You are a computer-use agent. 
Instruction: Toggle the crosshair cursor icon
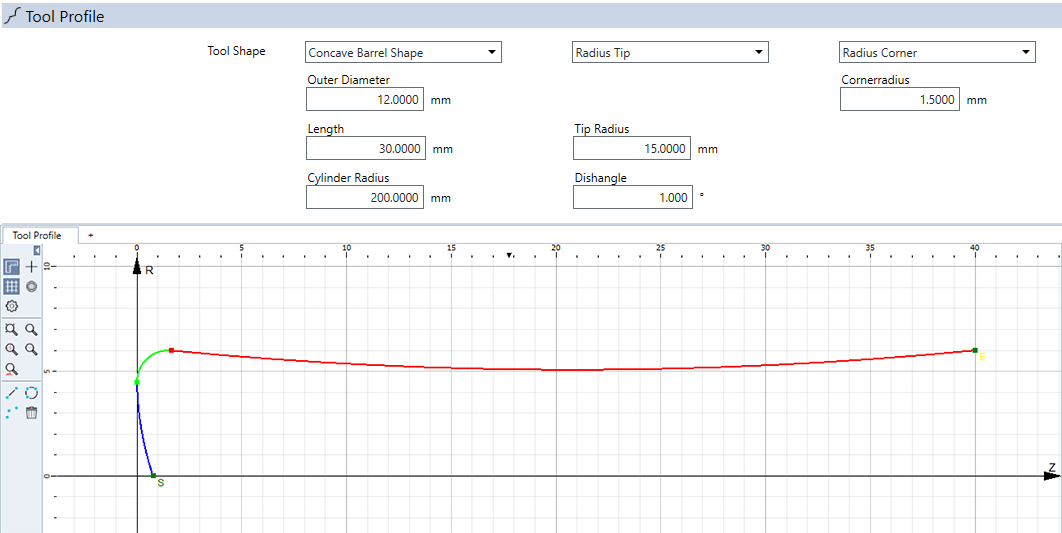[x=31, y=267]
